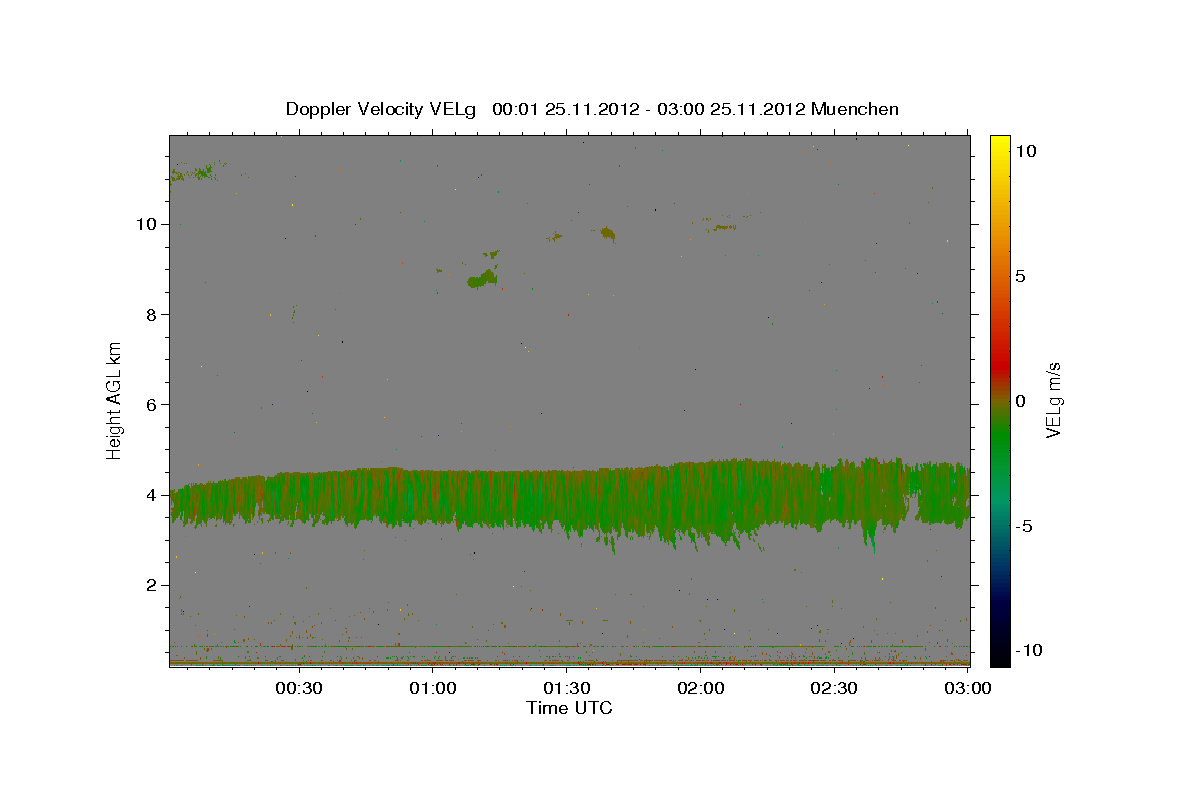This screenshot has width=1200, height=800.
Task: Click the colorbar tick label -5
Action: [1023, 526]
